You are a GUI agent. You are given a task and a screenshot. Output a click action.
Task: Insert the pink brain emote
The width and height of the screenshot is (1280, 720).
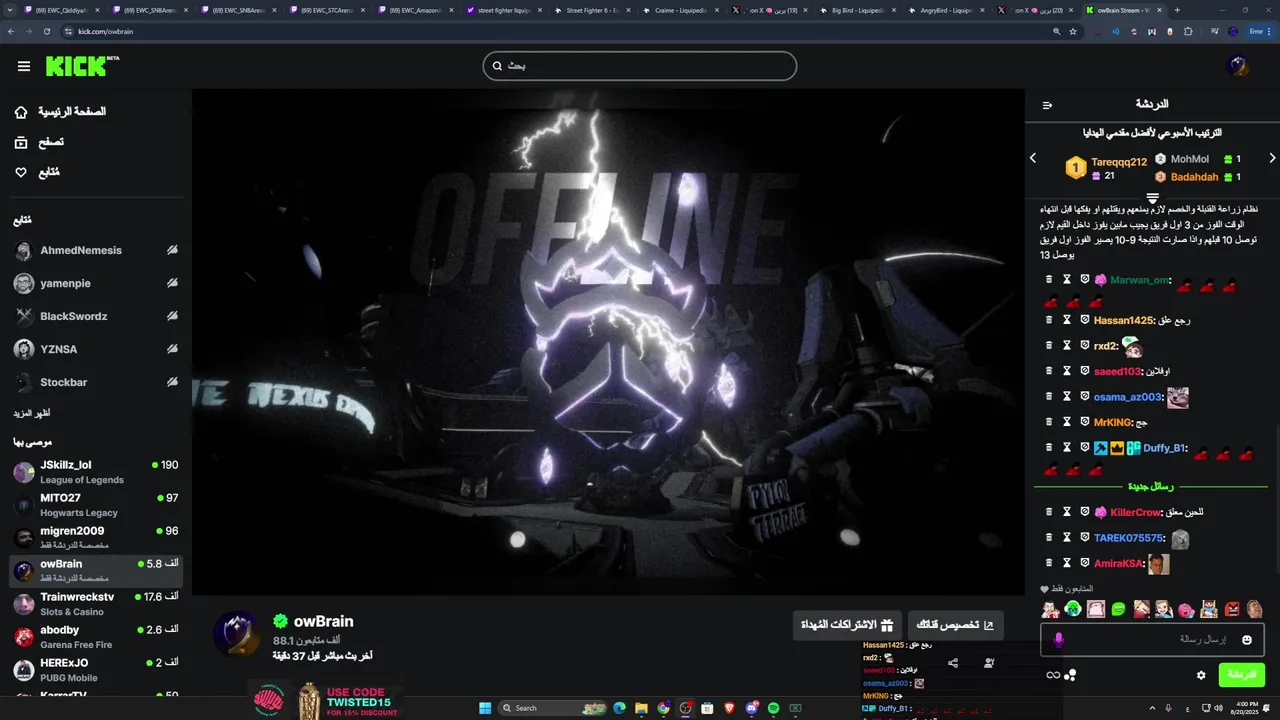pos(1186,608)
